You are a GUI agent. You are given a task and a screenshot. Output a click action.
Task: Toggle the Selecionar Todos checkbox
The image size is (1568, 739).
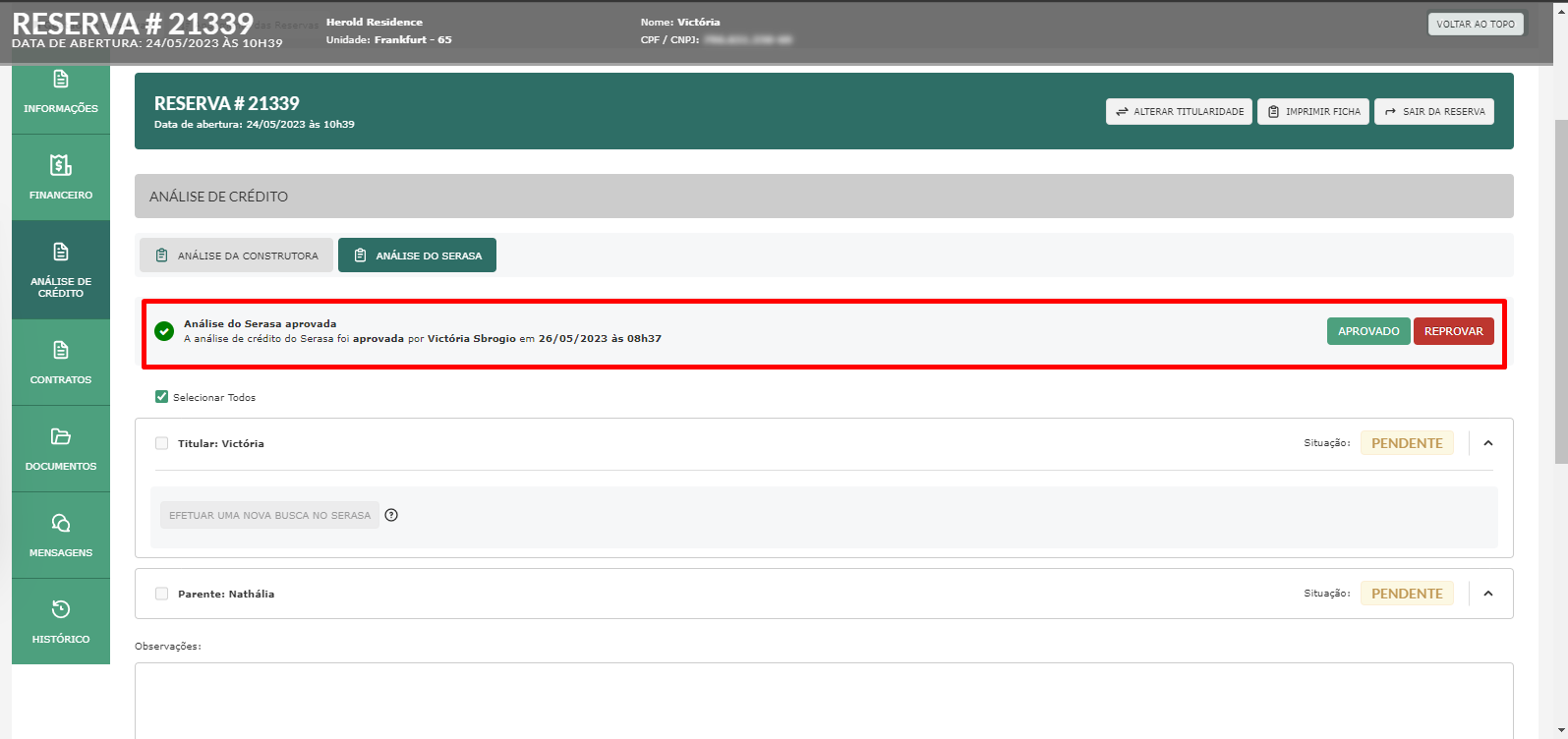[162, 397]
